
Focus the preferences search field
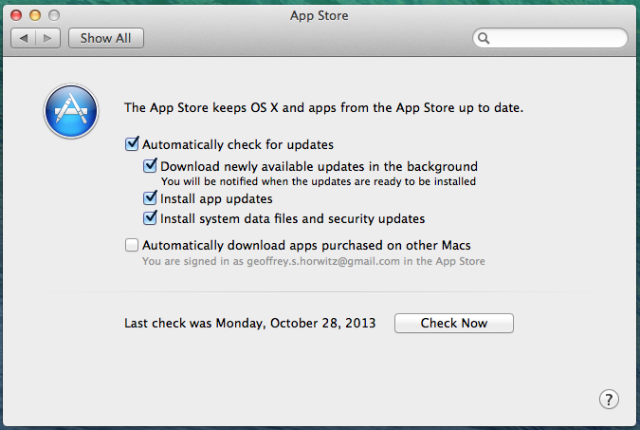(x=550, y=38)
